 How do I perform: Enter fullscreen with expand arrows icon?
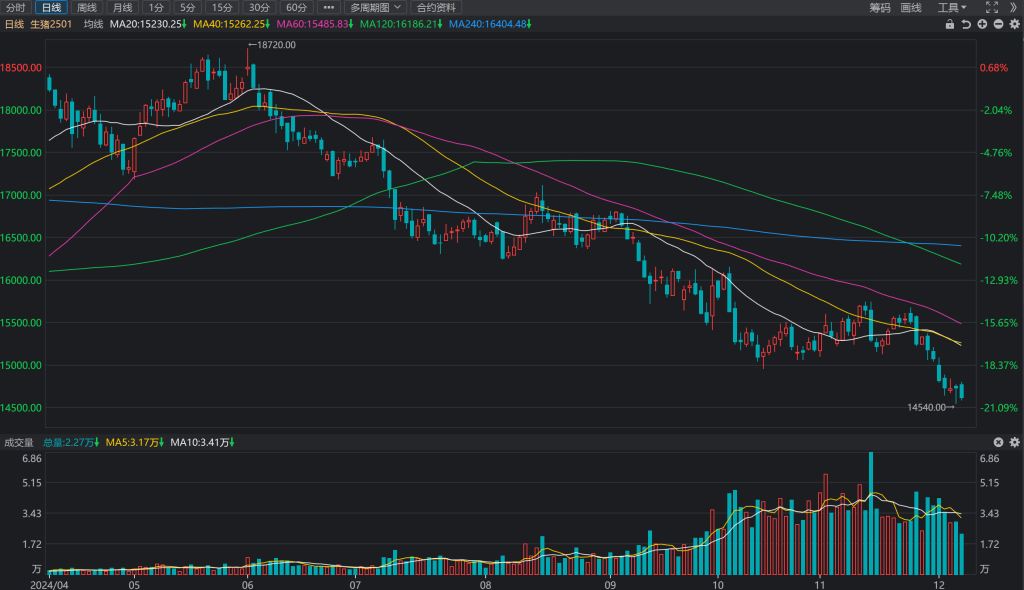pos(991,7)
